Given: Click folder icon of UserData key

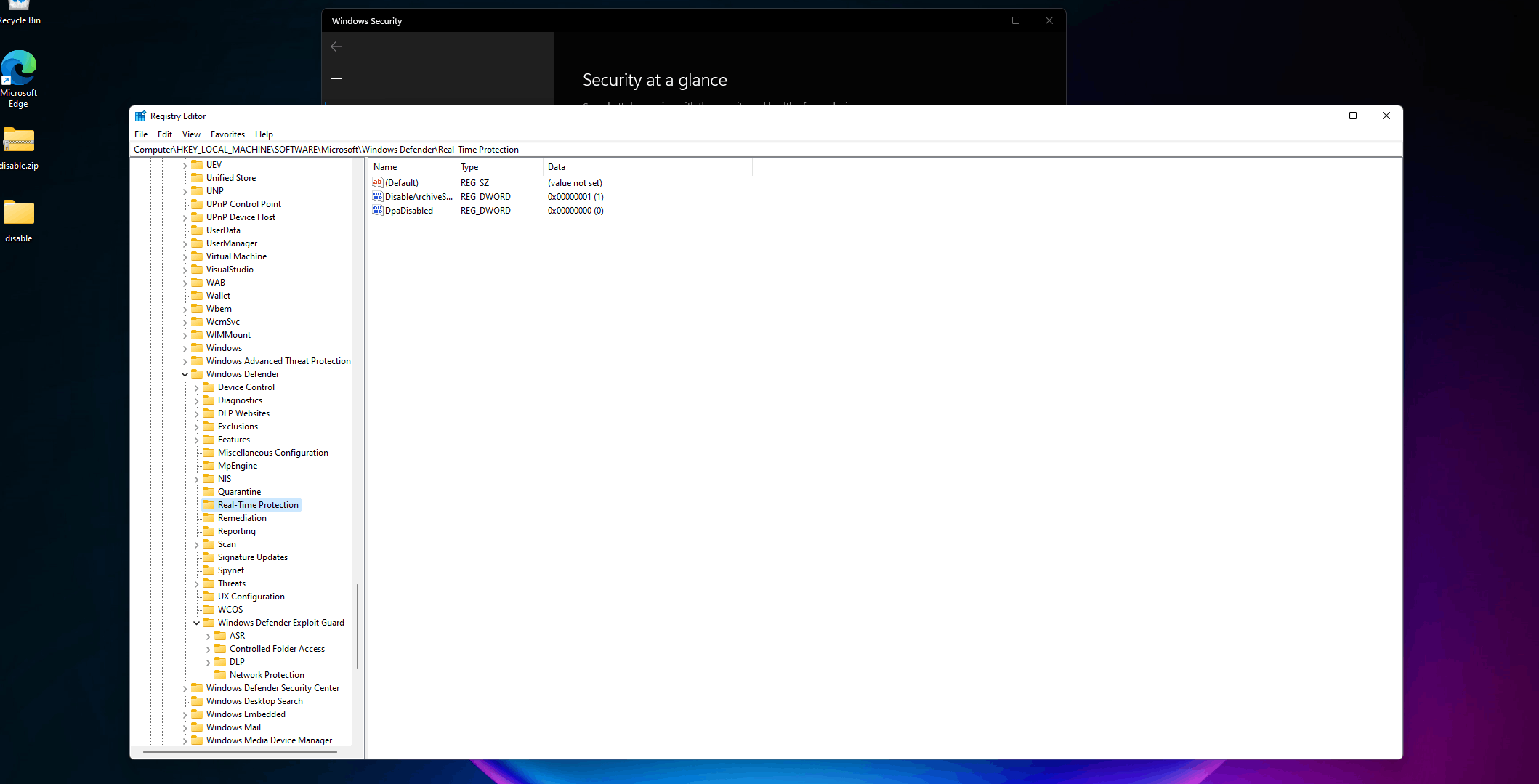Looking at the screenshot, I should (198, 230).
